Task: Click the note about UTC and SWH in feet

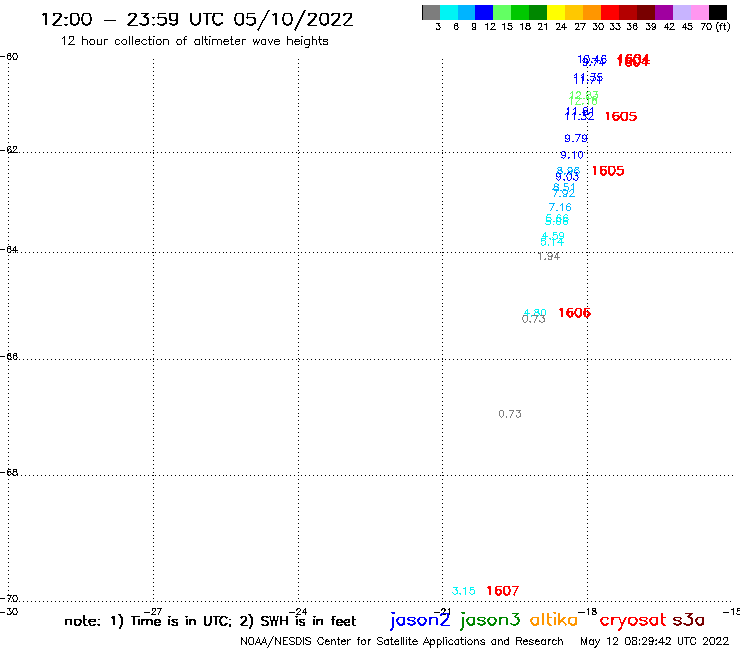Action: click(210, 621)
